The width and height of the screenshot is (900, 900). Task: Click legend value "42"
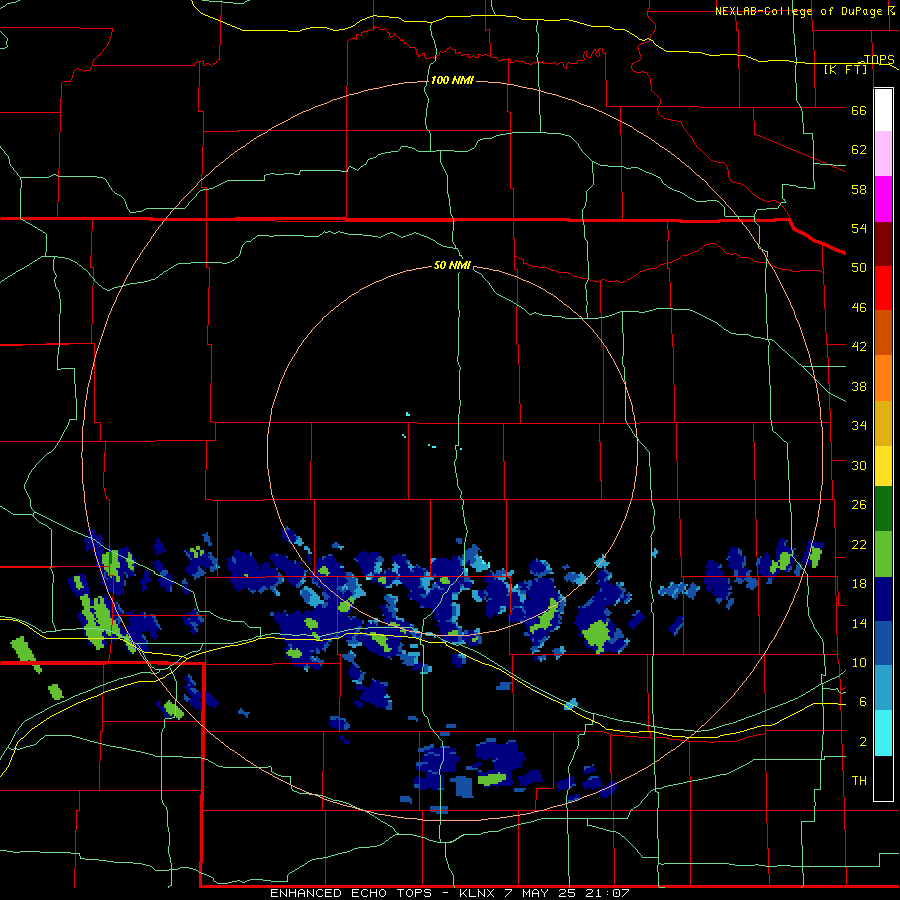[859, 346]
